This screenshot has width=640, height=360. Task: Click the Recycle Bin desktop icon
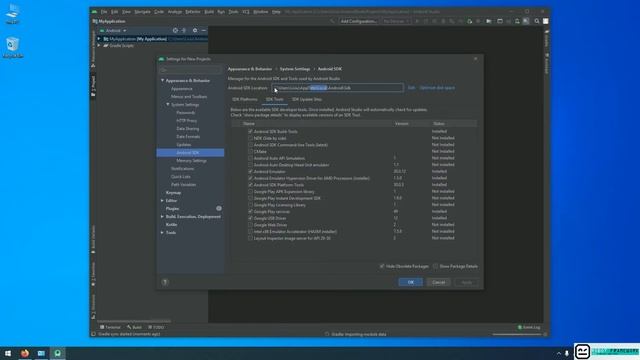click(13, 47)
